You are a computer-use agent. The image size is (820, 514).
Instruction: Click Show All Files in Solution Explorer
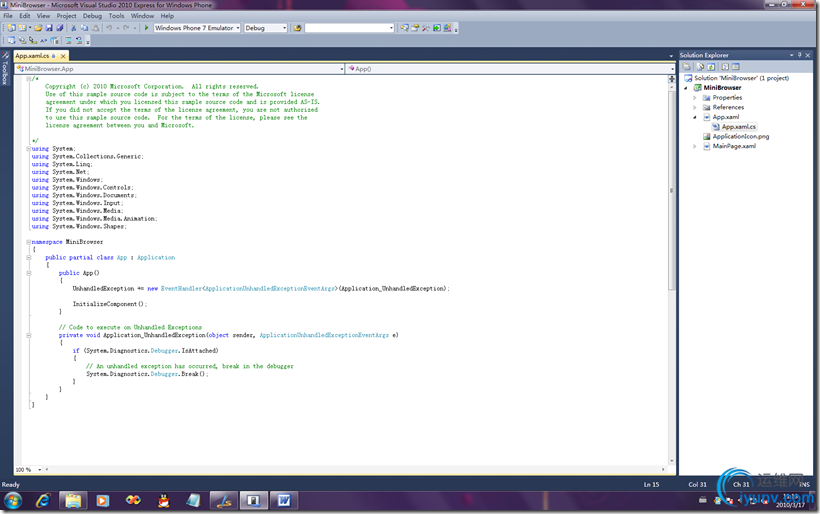click(700, 66)
